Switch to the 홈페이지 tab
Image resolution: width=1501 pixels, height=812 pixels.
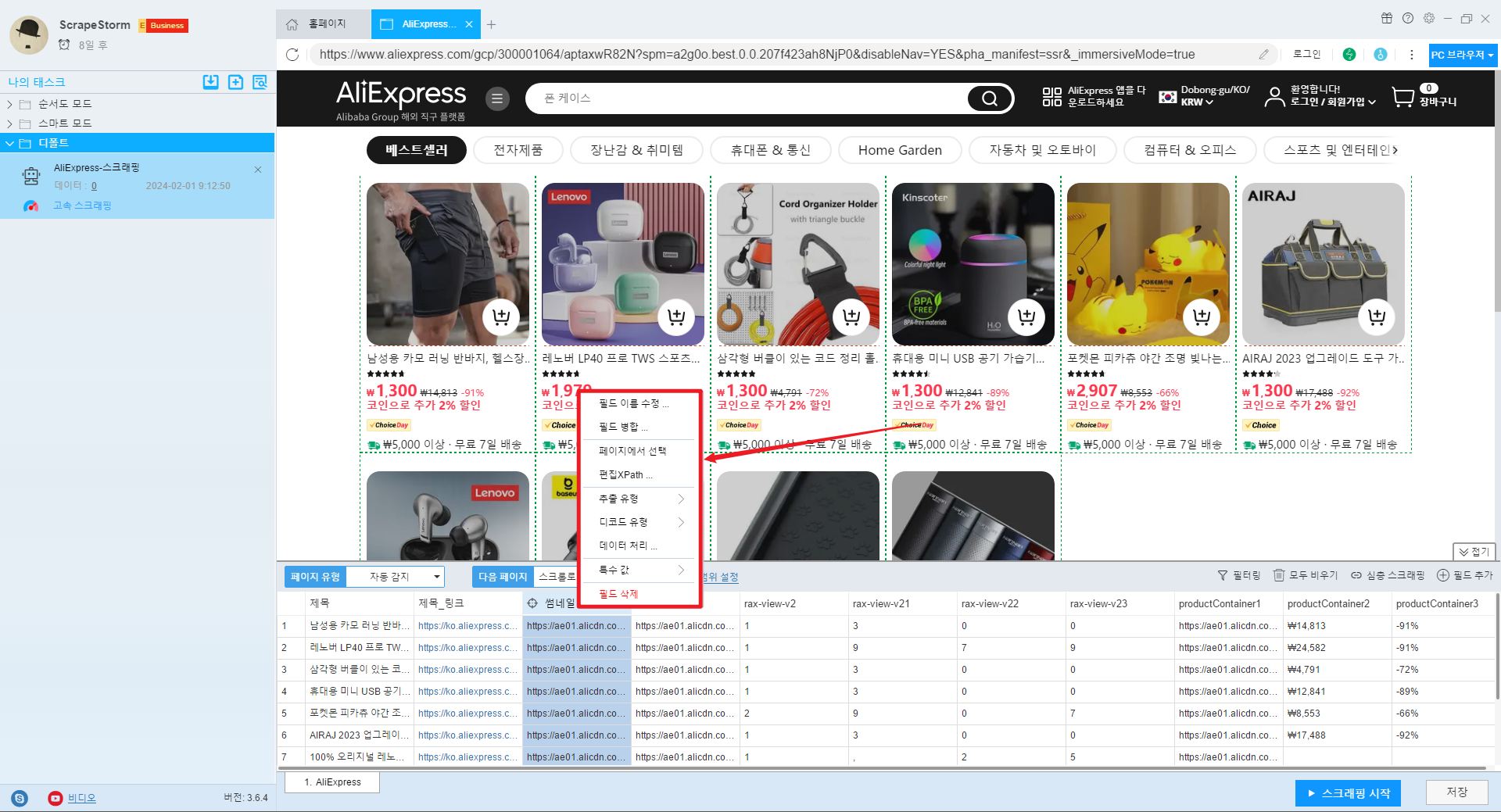323,24
